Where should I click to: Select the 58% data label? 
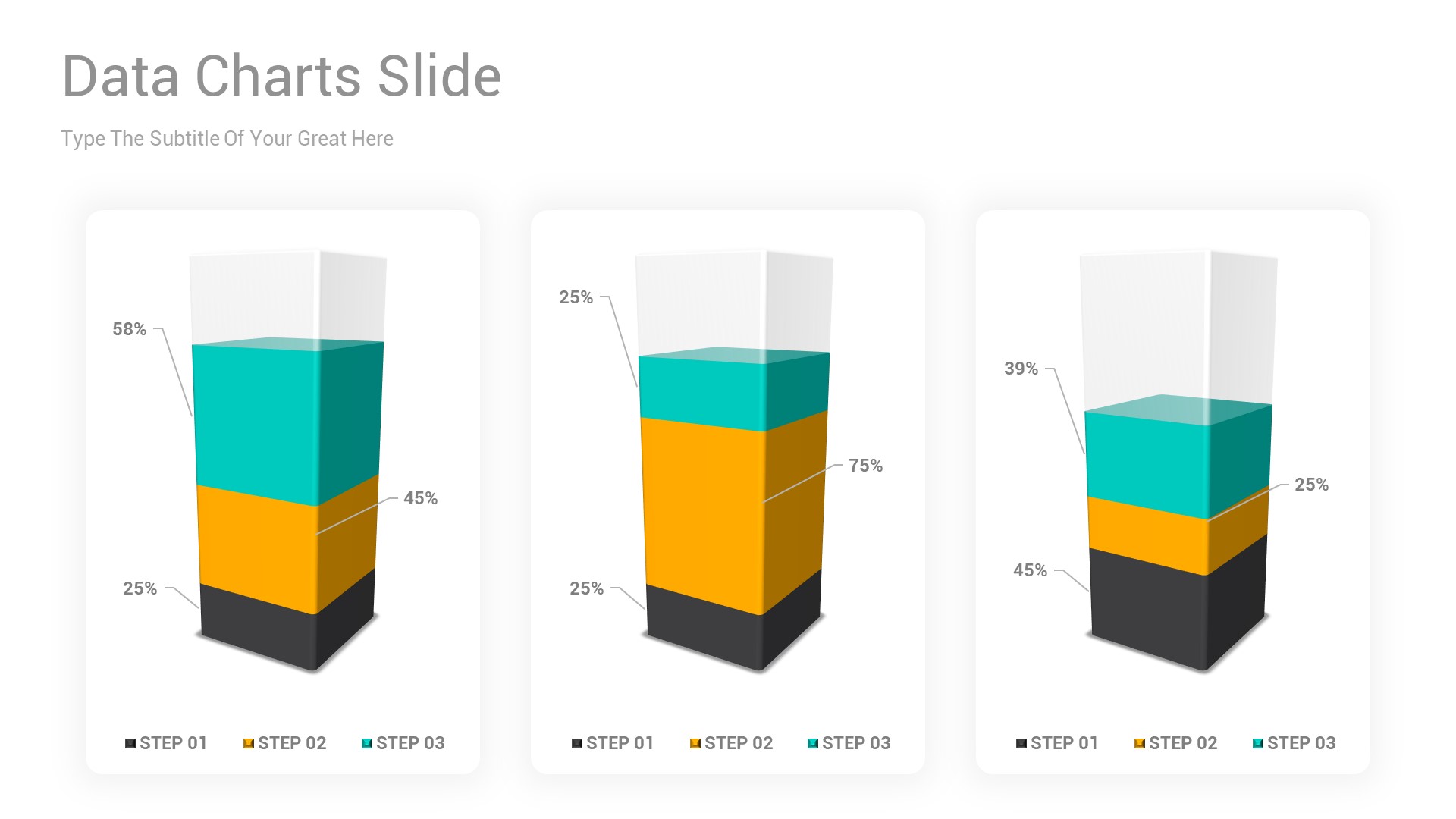[130, 329]
